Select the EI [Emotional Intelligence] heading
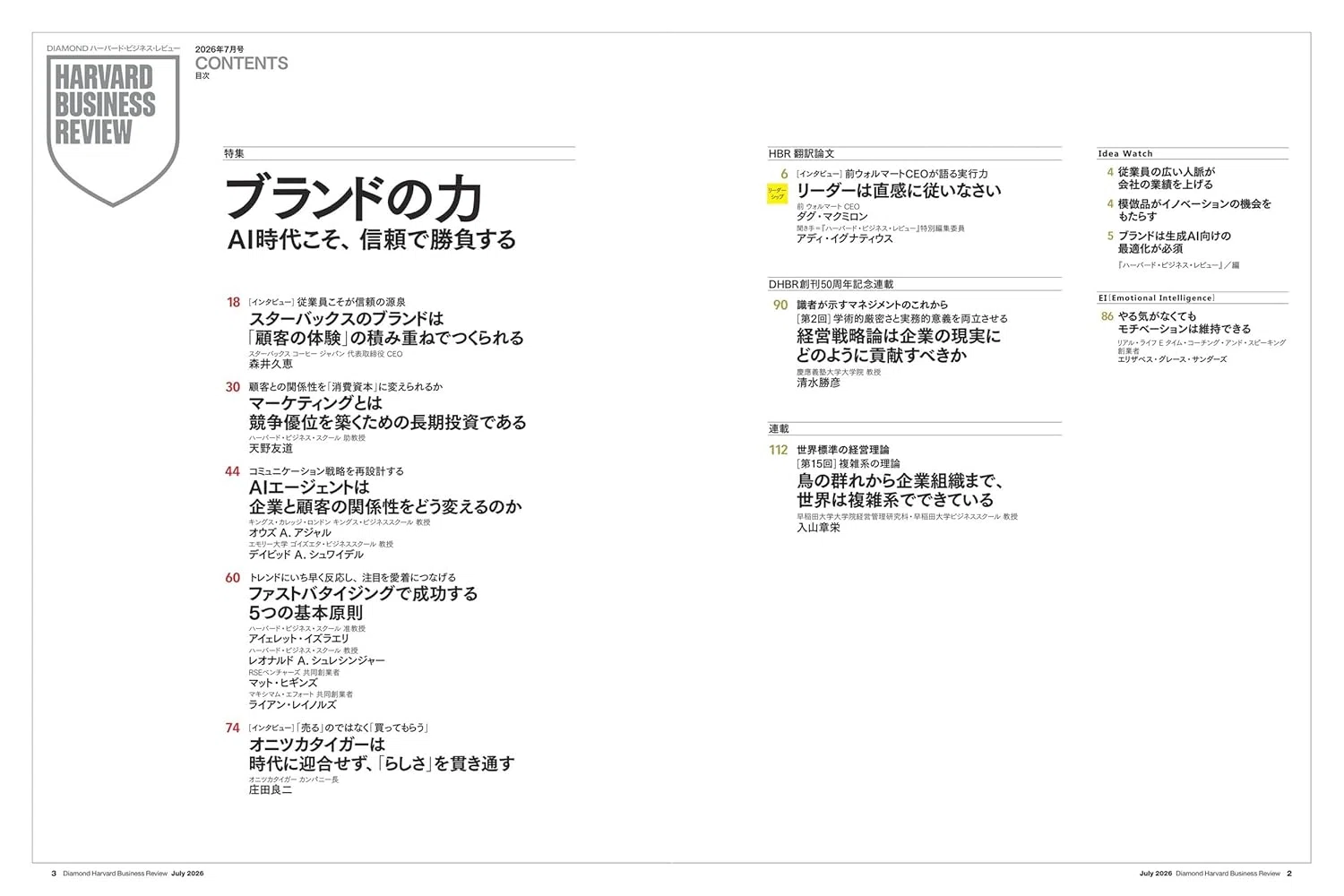The image size is (1344, 896). click(1156, 297)
